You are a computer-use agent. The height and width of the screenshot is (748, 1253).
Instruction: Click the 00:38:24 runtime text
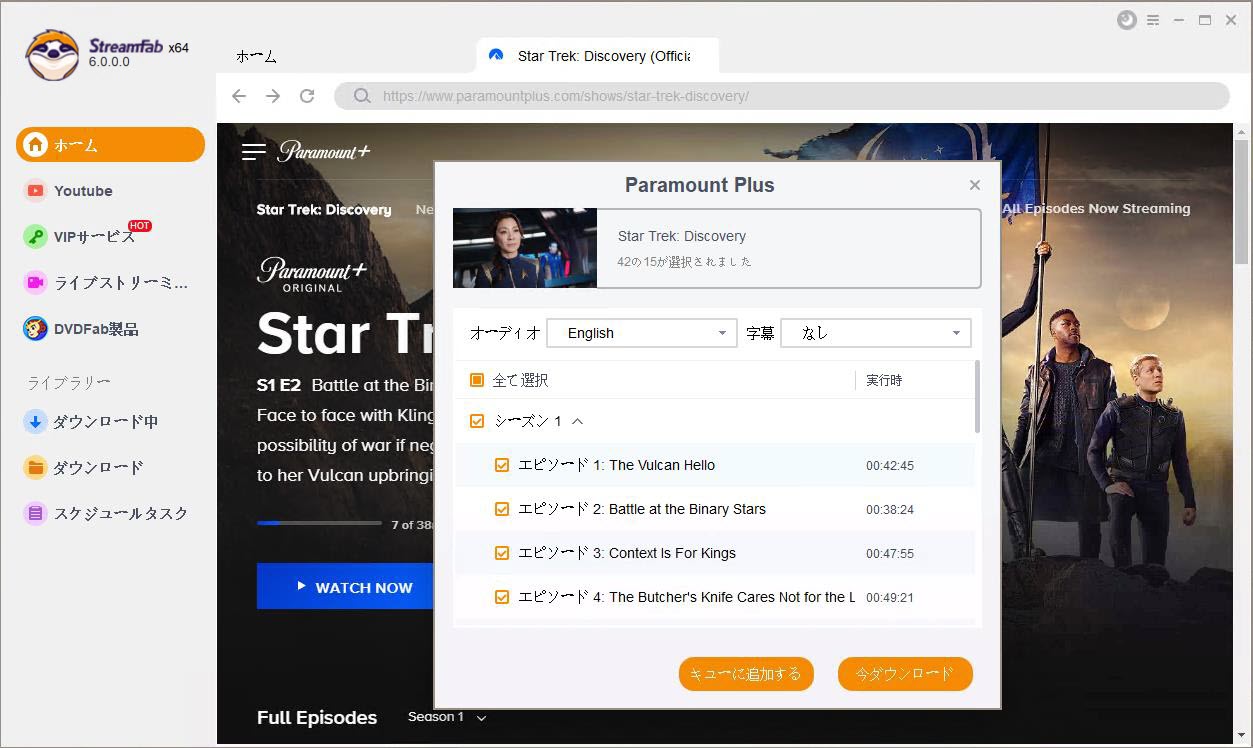(890, 510)
